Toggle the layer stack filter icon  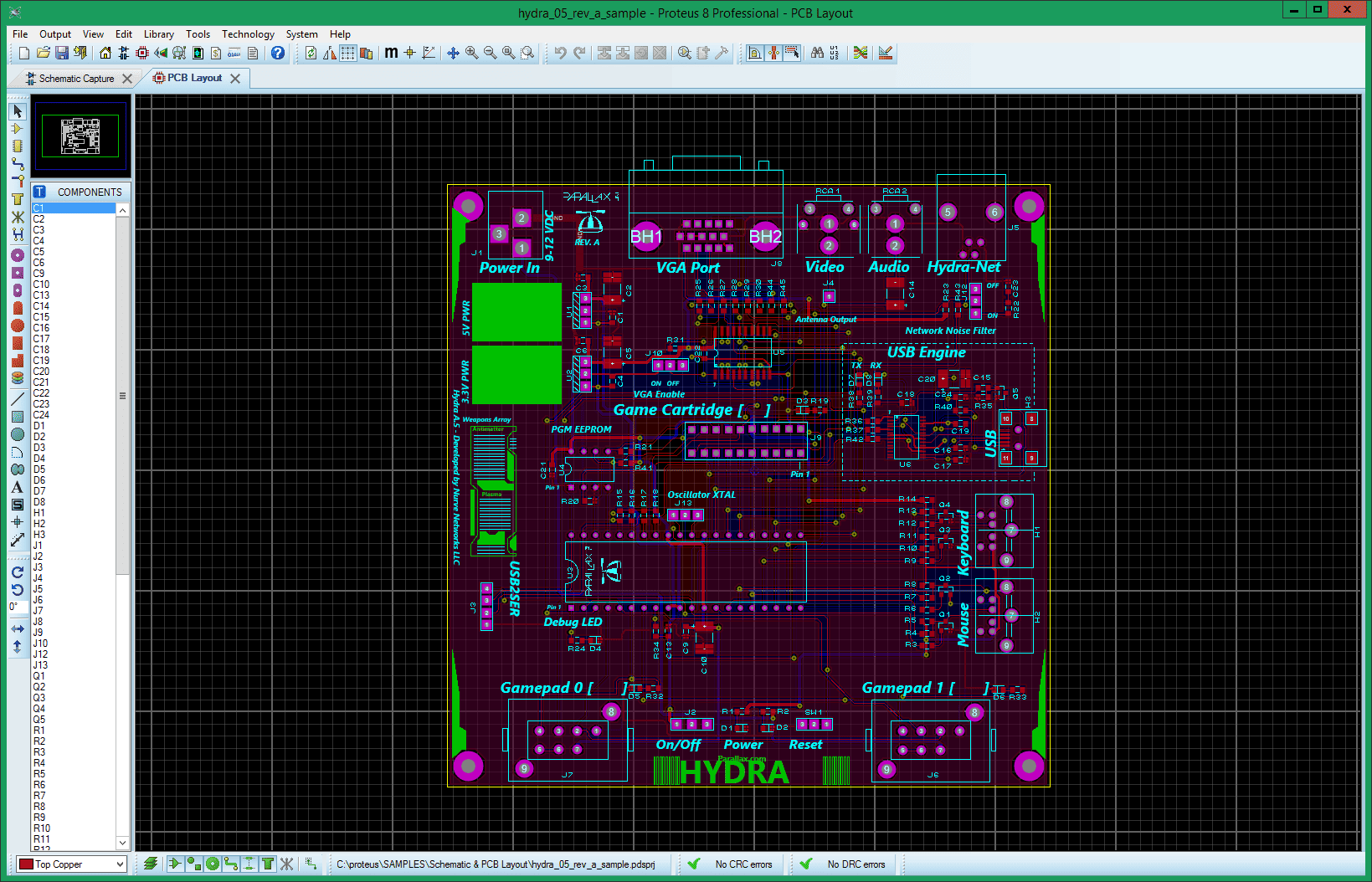(150, 864)
